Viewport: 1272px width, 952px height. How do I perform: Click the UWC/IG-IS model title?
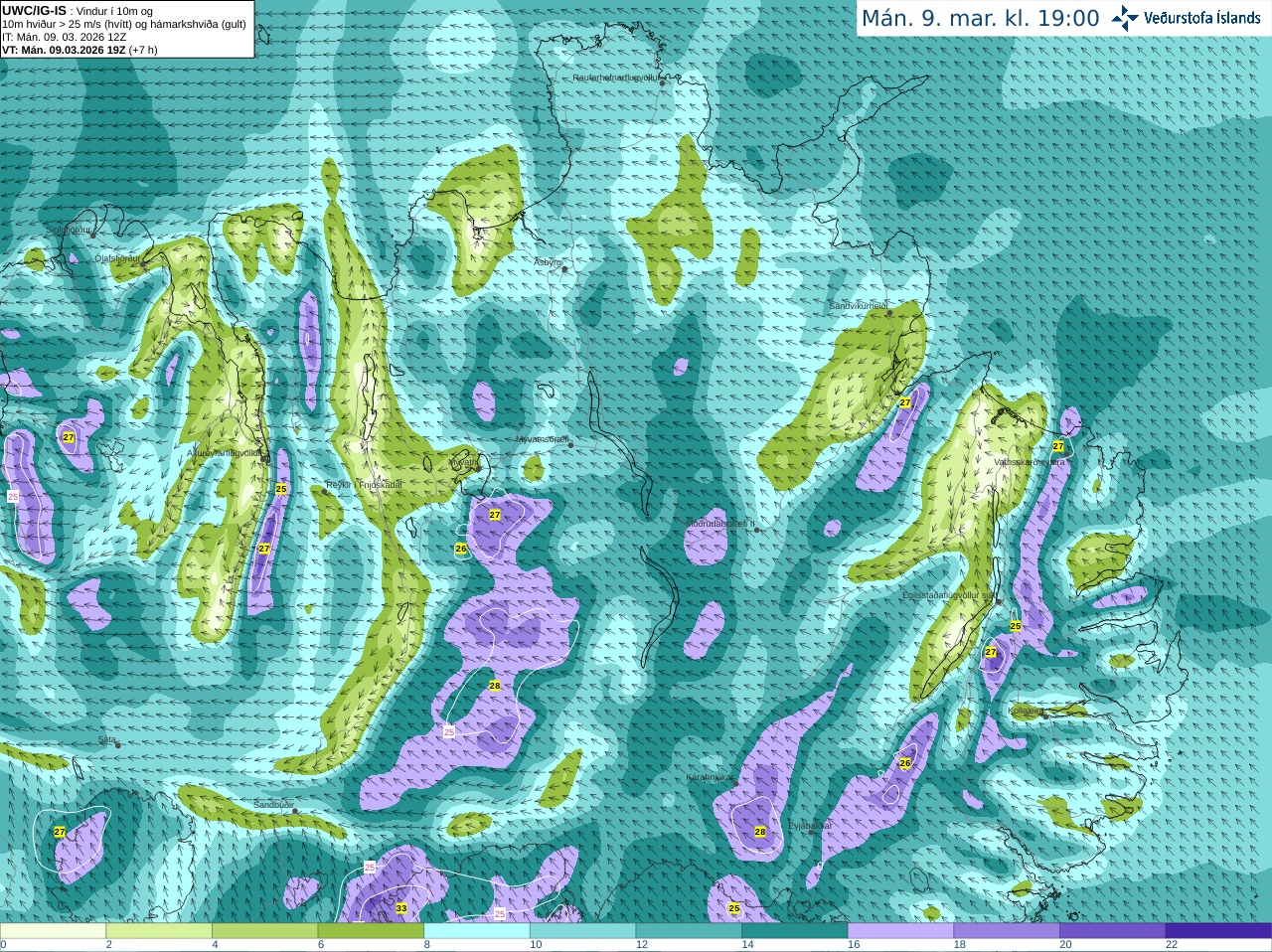tap(34, 11)
